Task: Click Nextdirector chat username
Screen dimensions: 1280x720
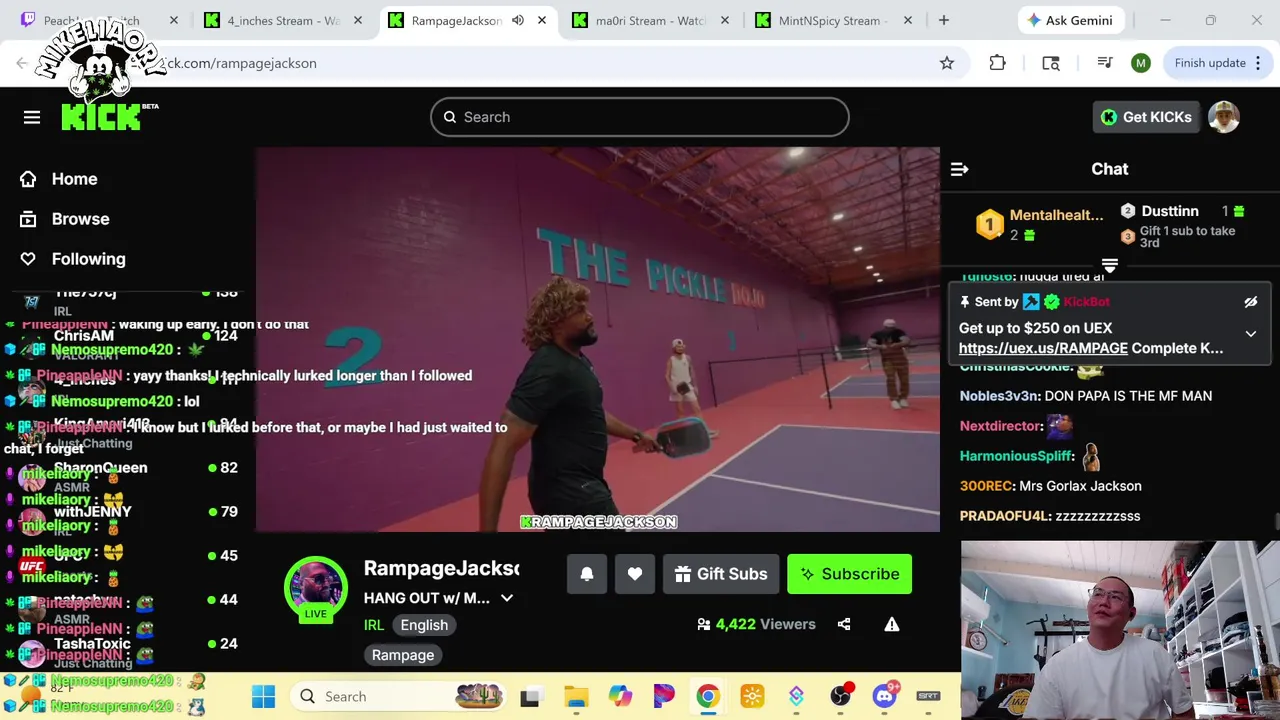Action: coord(1000,426)
